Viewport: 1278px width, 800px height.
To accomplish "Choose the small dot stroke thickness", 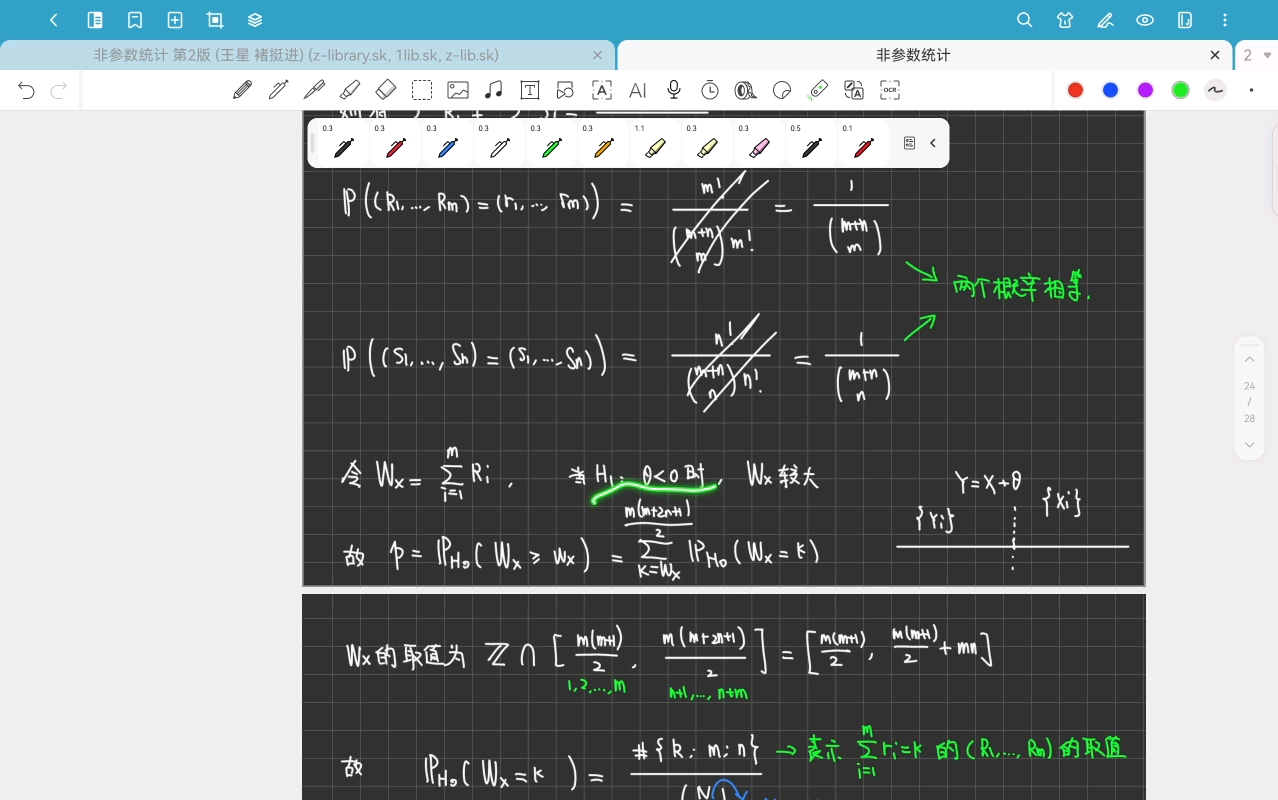I will click(x=1251, y=90).
